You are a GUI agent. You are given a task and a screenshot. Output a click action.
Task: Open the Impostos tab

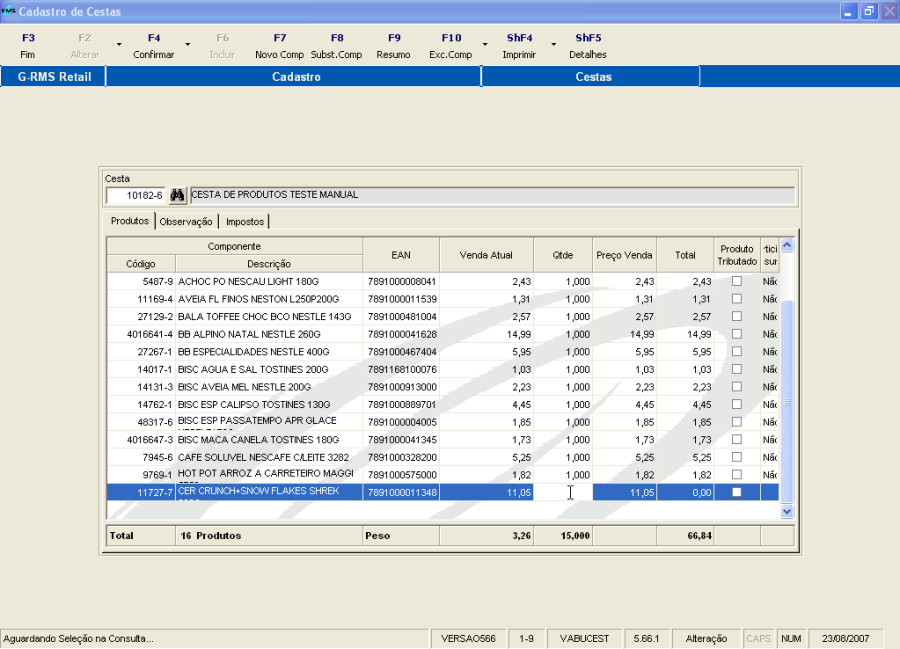click(x=245, y=221)
